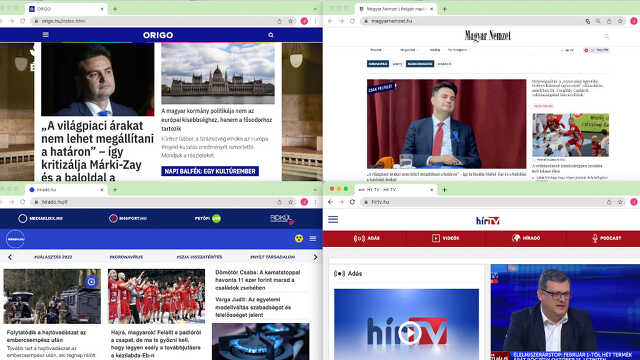This screenshot has width=640, height=360.
Task: Click the round hirado.hu logo
Action: [16, 239]
